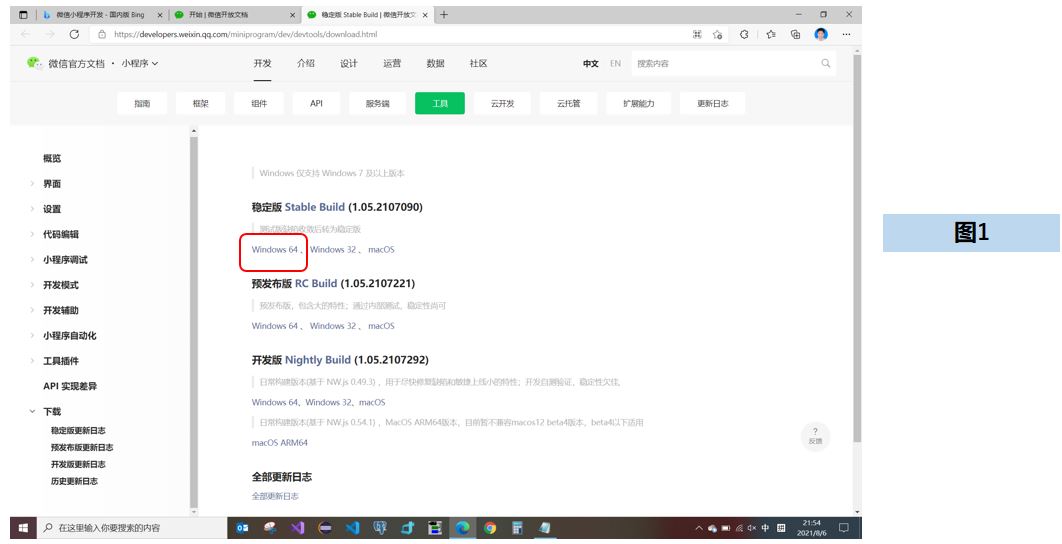Open VS Code blue icon in taskbar
The height and width of the screenshot is (544, 1062).
coord(352,528)
